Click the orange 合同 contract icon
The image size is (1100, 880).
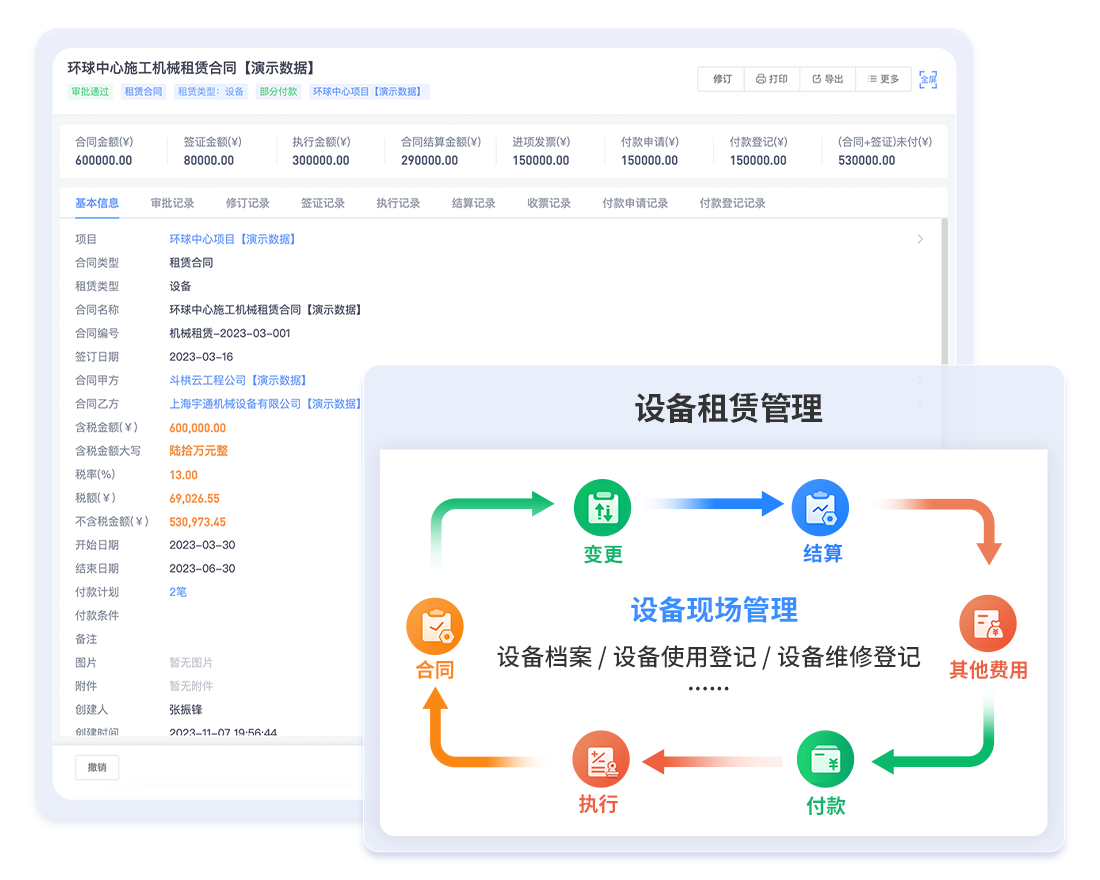click(x=435, y=627)
